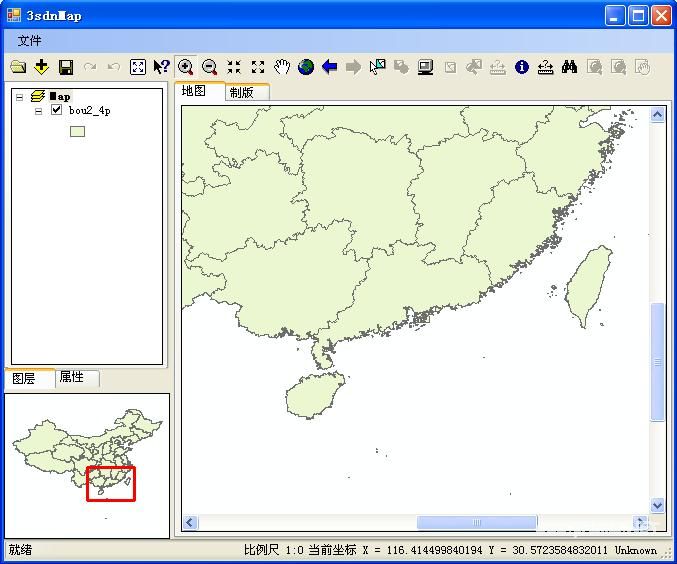Select the zoom in magnifier tool

[x=185, y=67]
